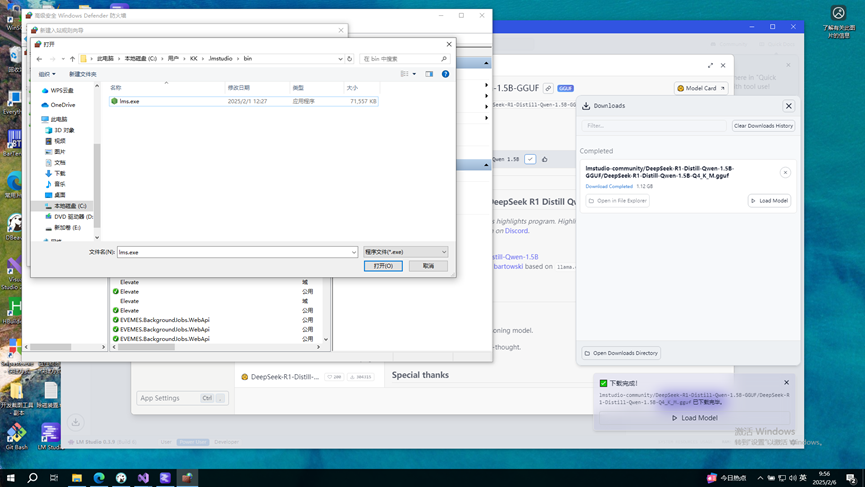Click the Windows Start button
Image resolution: width=865 pixels, height=487 pixels.
(x=10, y=478)
